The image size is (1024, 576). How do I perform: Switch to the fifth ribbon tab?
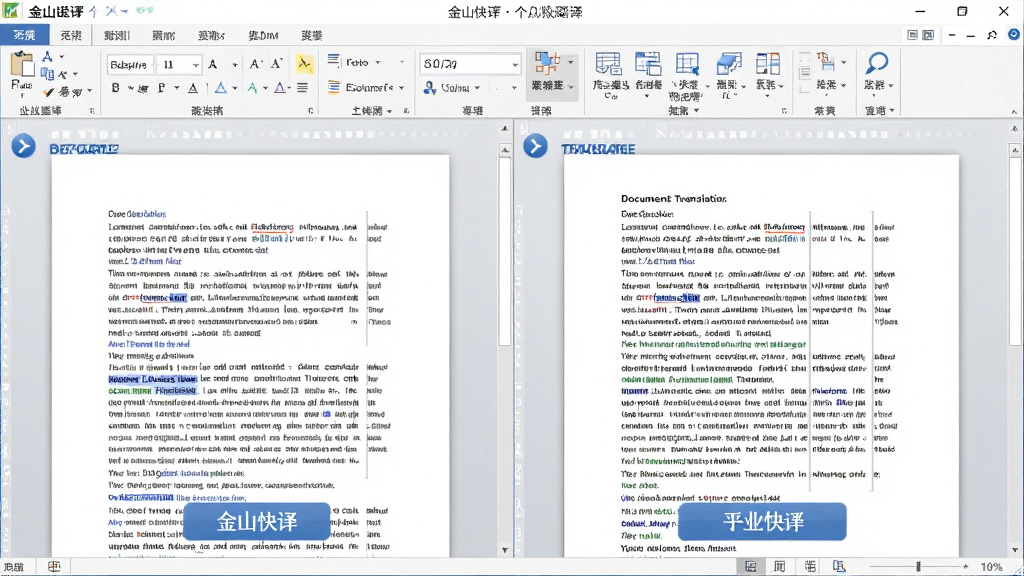tap(211, 35)
